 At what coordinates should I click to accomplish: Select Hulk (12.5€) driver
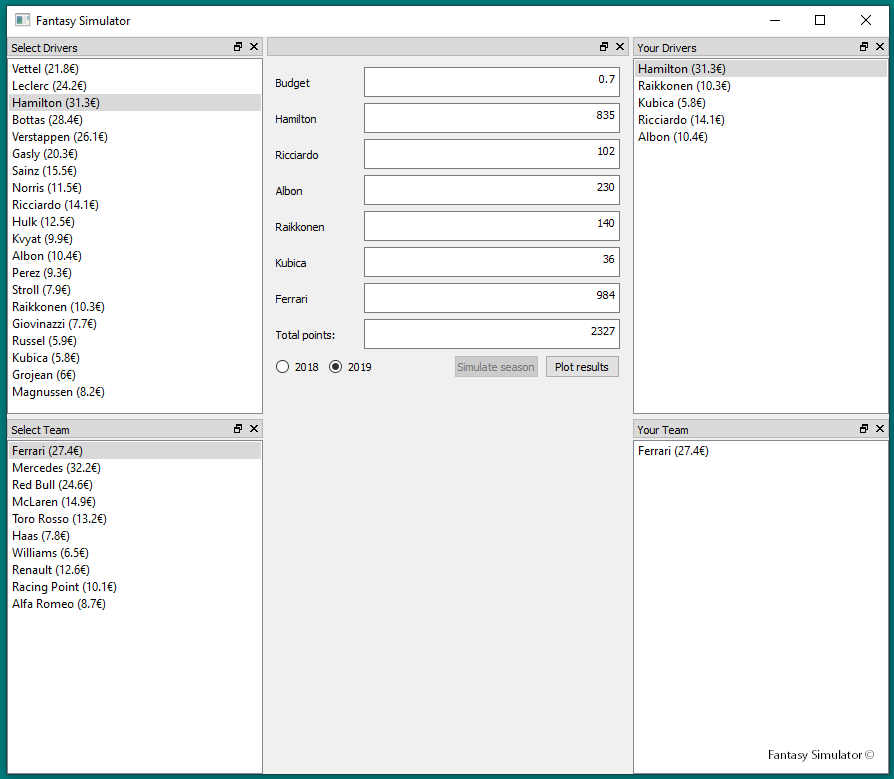pos(135,222)
